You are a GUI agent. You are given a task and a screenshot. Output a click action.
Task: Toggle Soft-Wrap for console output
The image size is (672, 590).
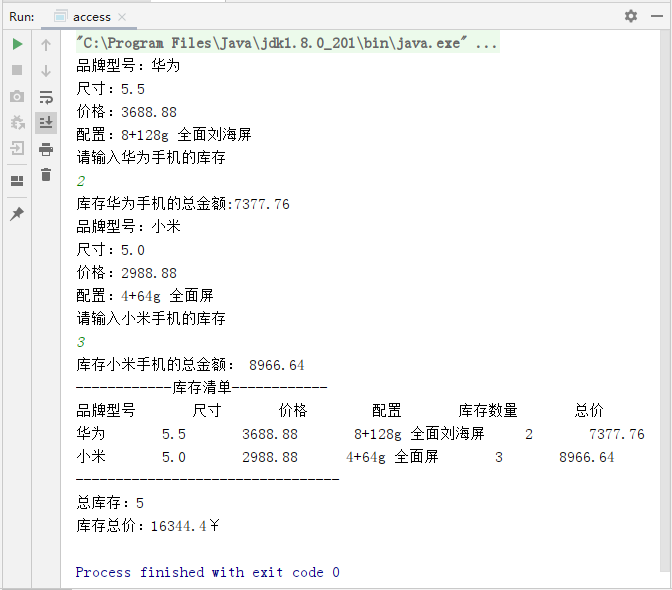point(46,97)
